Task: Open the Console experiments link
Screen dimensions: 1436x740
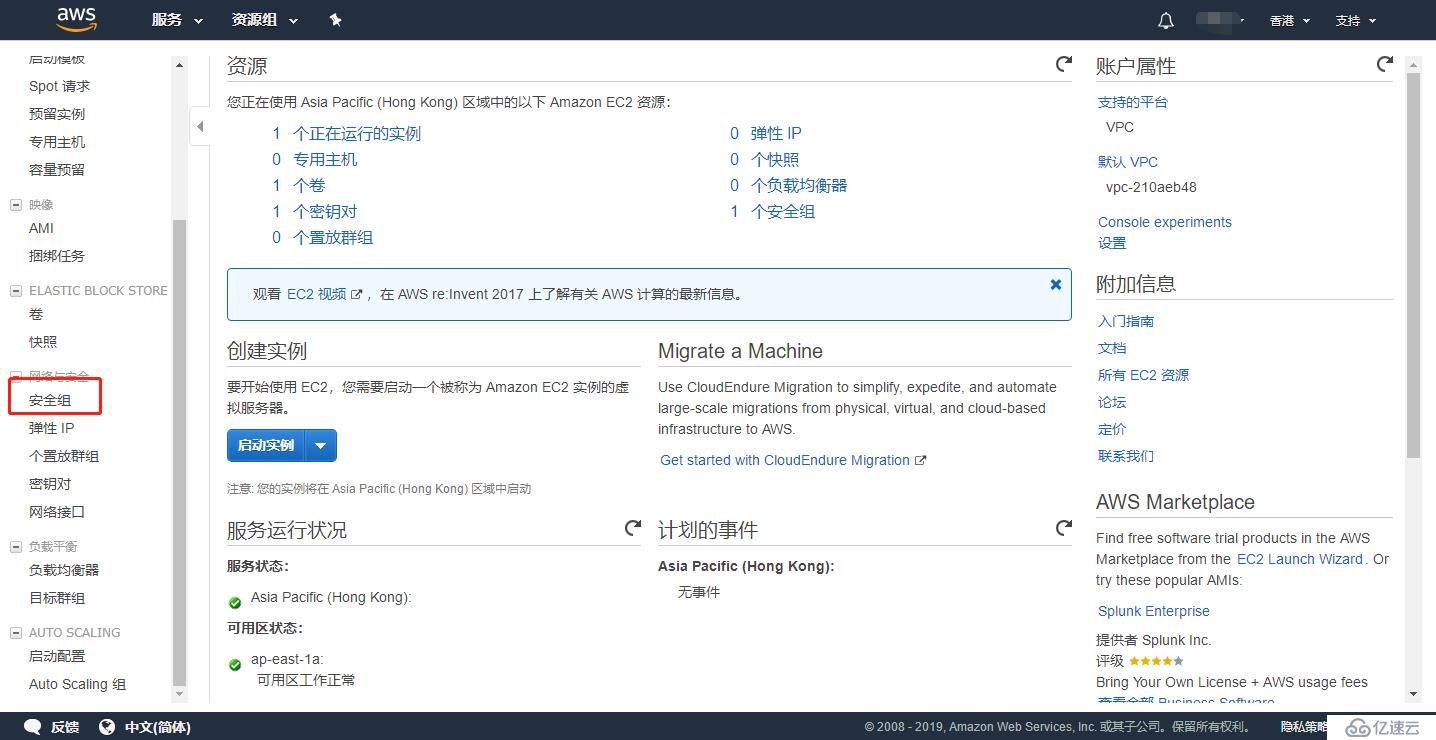Action: 1165,222
